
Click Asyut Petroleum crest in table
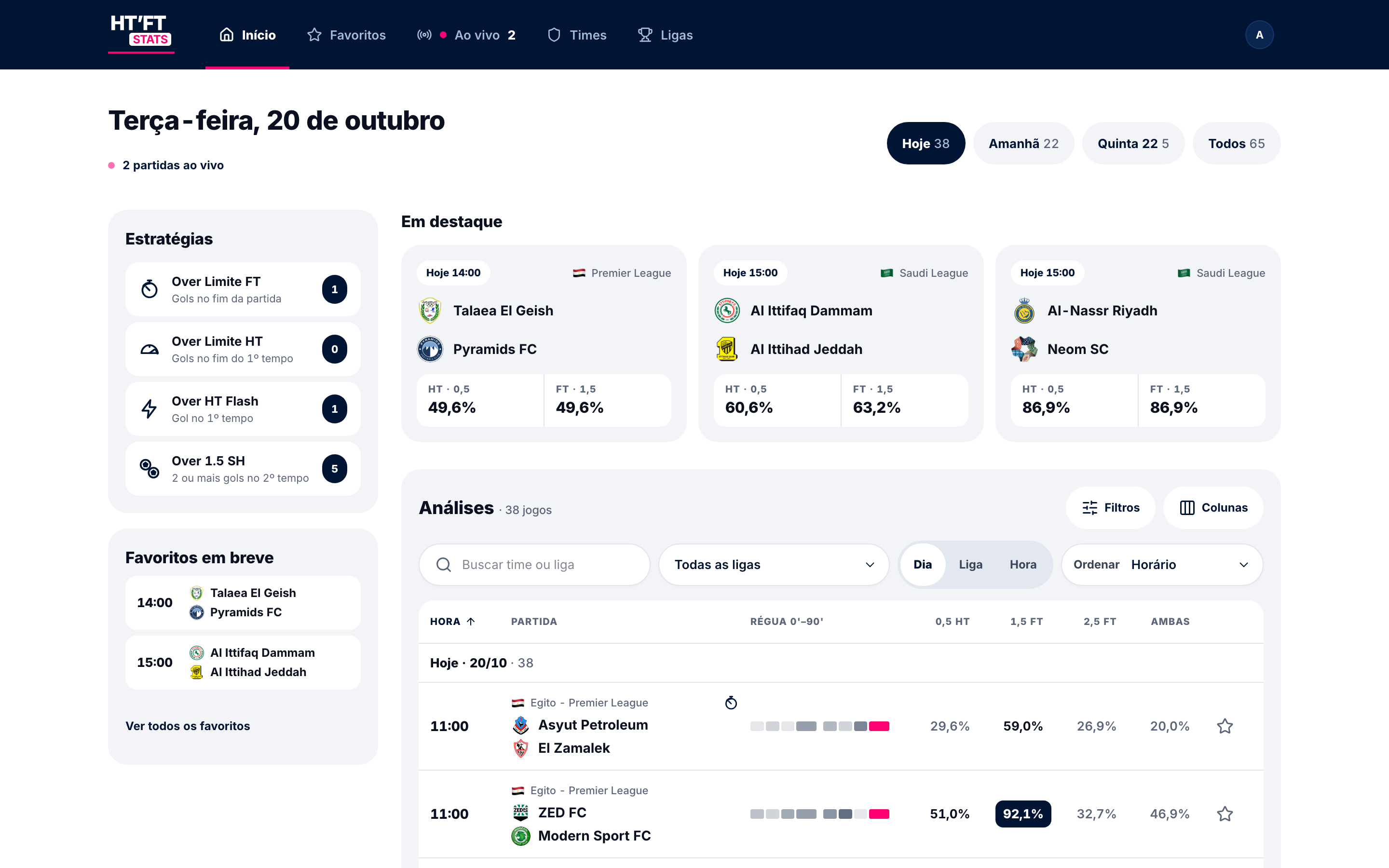tap(520, 725)
